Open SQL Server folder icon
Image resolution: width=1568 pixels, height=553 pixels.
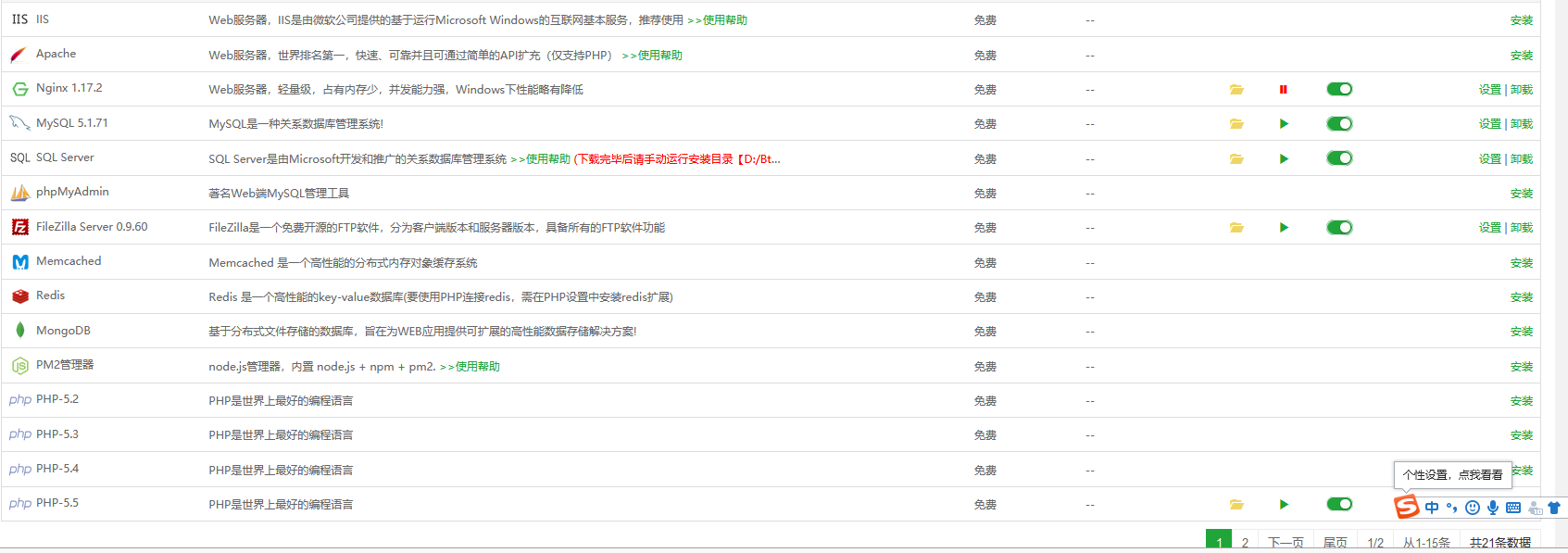[x=1236, y=159]
